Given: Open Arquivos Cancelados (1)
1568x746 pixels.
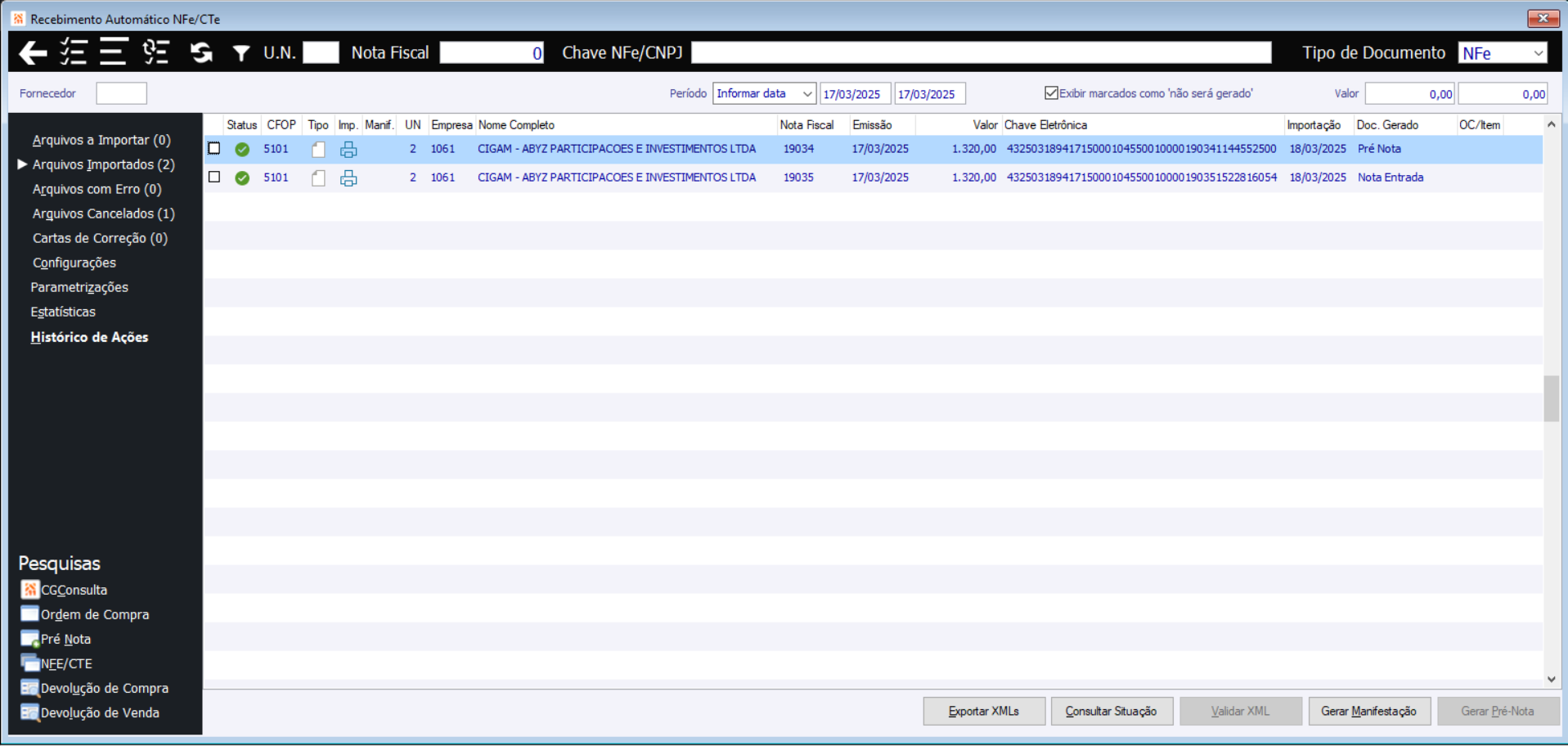Looking at the screenshot, I should point(104,213).
